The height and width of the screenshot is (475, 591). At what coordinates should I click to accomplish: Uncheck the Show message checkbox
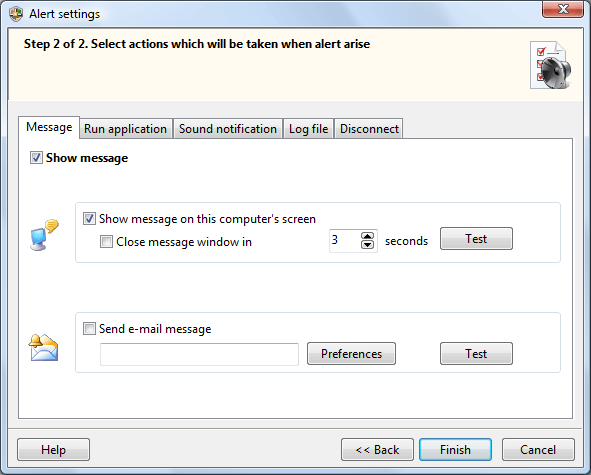click(36, 158)
